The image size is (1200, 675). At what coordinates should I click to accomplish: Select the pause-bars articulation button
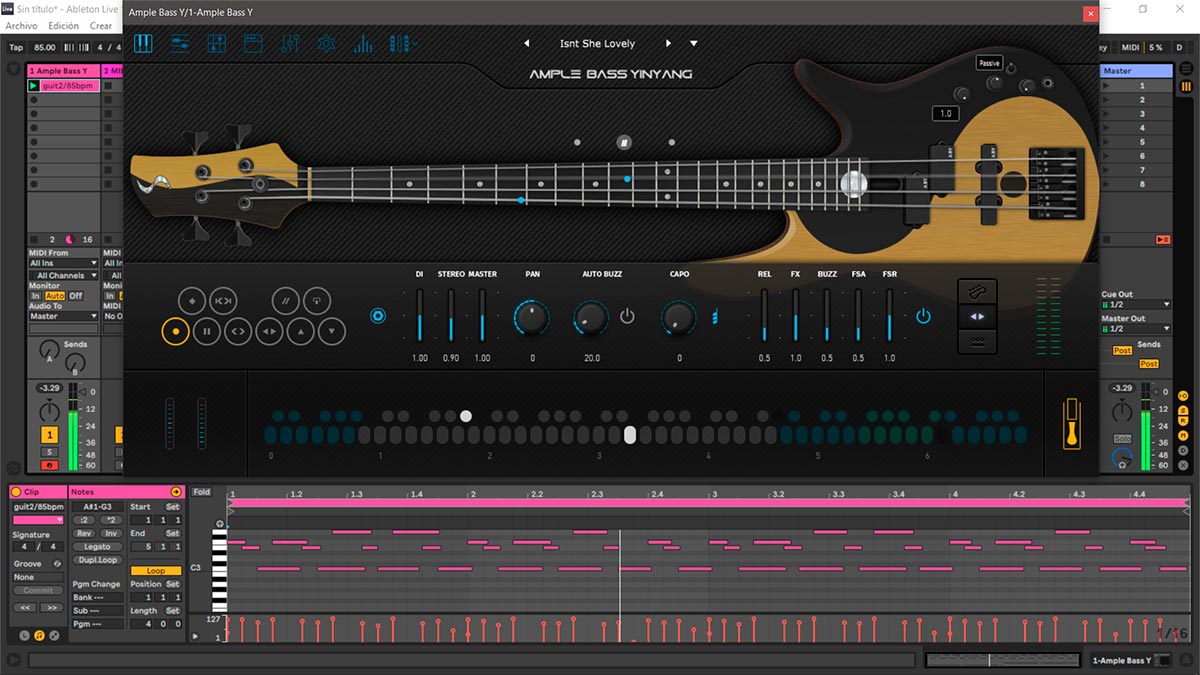point(207,331)
